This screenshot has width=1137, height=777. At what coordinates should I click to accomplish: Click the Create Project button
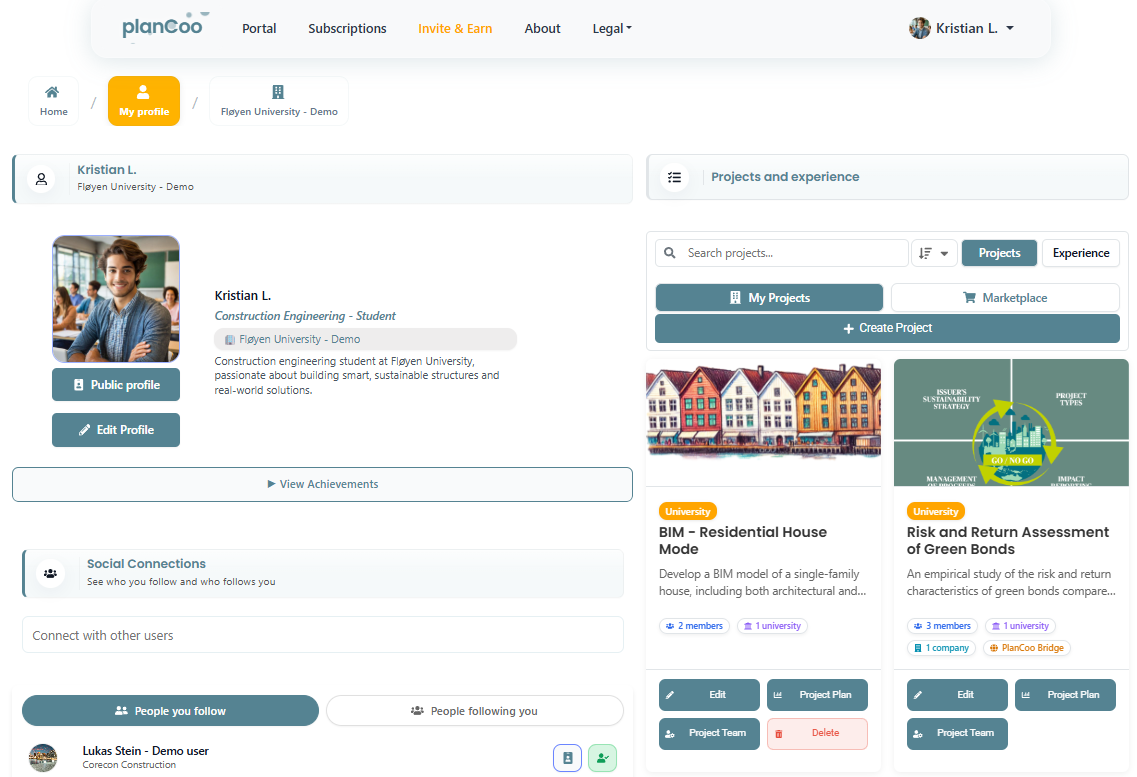[887, 328]
